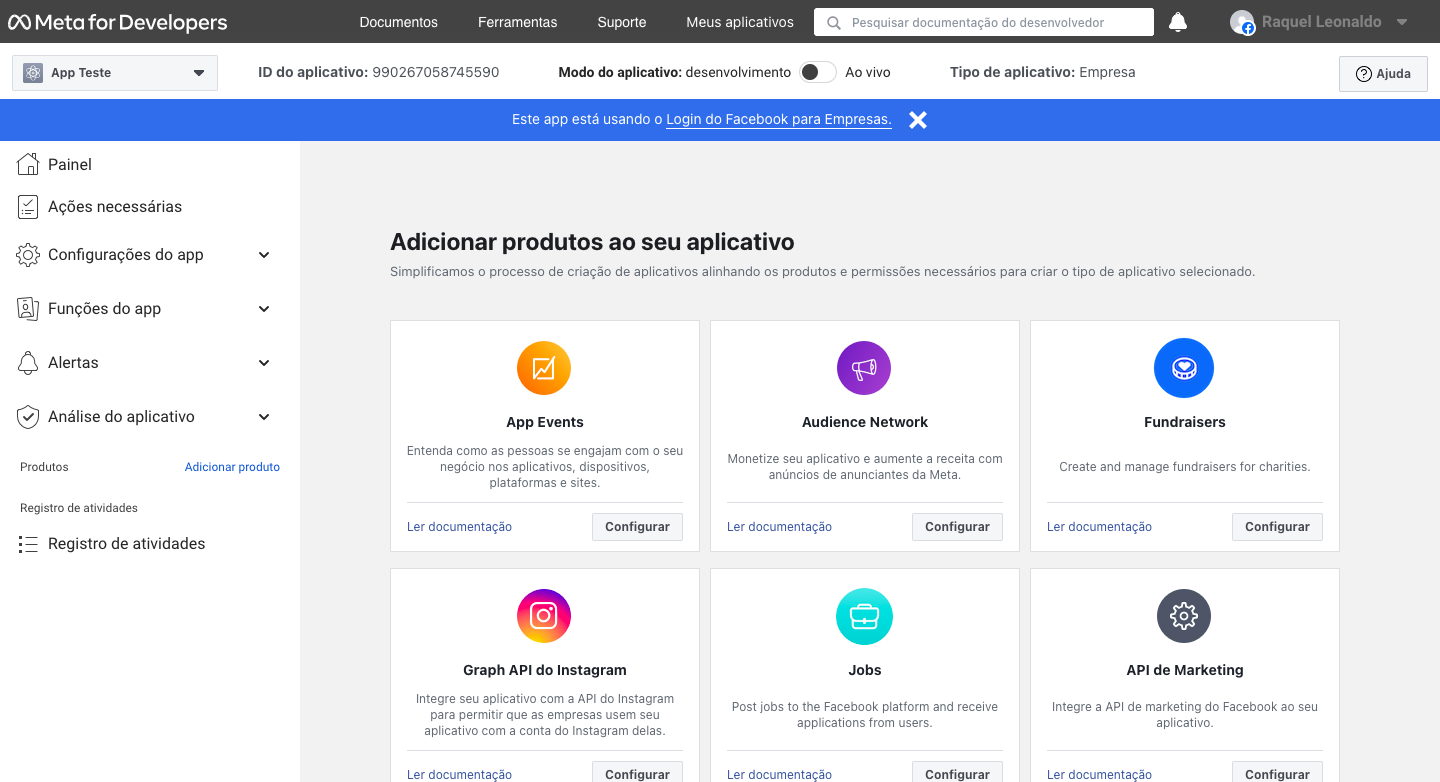Open the Documentos menu

[398, 21]
